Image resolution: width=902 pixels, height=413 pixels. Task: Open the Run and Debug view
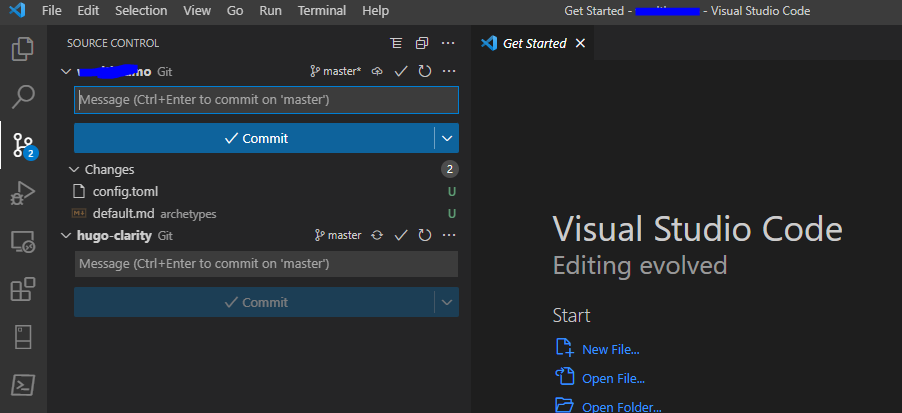(x=23, y=193)
